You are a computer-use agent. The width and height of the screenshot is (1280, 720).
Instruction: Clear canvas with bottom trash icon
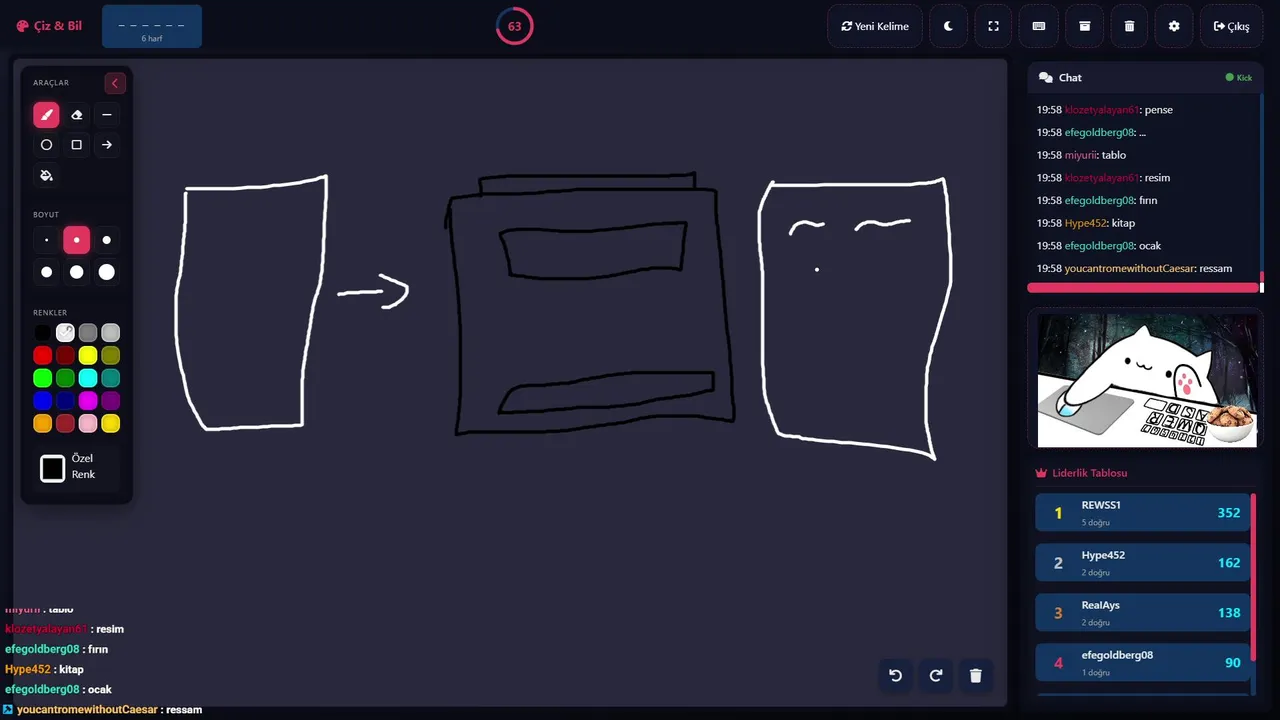point(976,675)
